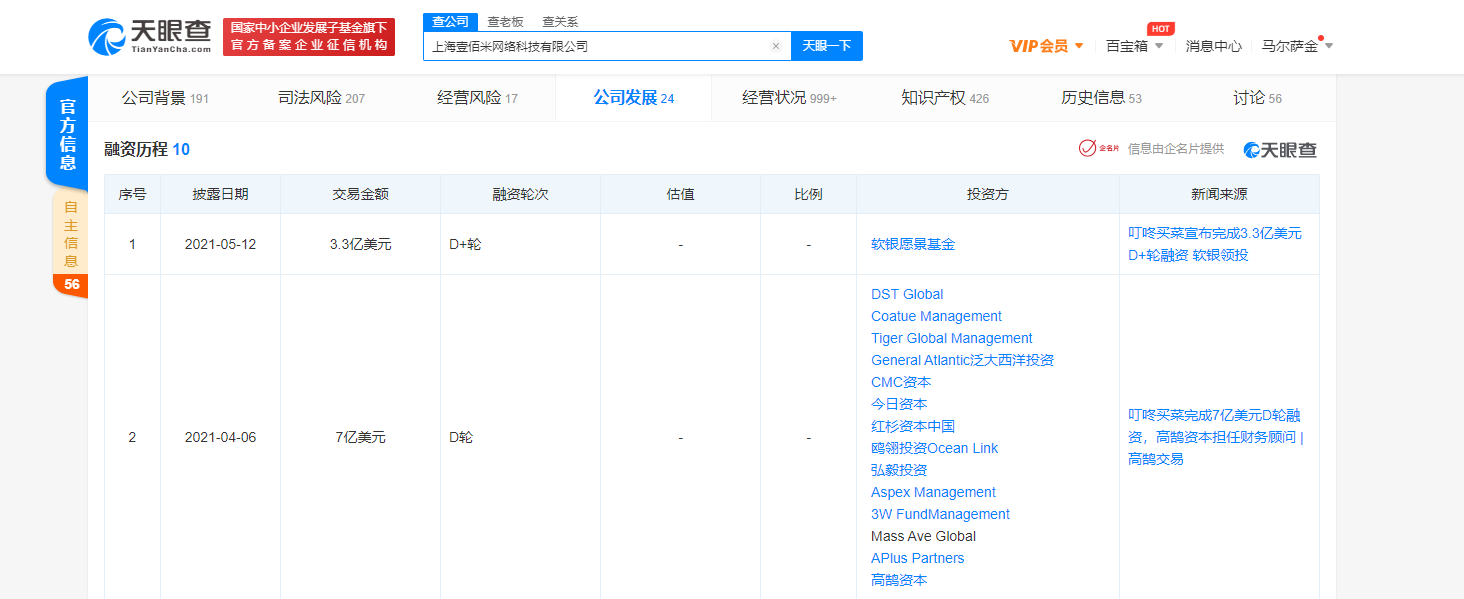Select the 查公司 search tab
Viewport: 1464px width, 599px height.
click(x=450, y=22)
